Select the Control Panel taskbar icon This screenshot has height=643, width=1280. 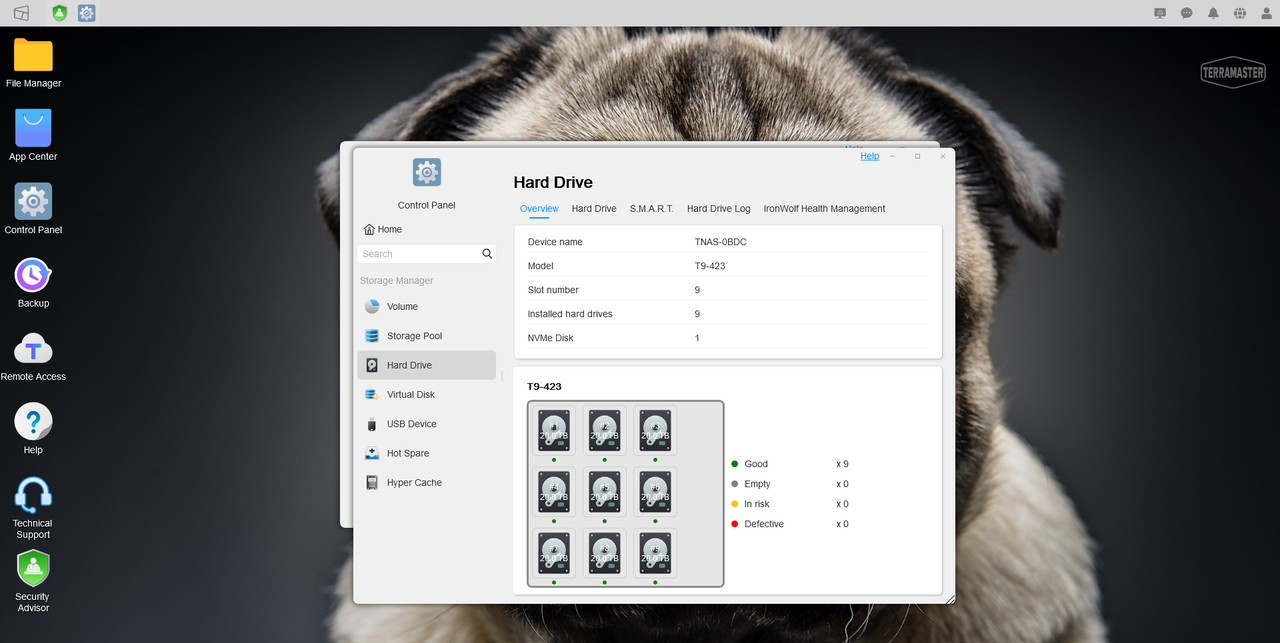(x=87, y=13)
